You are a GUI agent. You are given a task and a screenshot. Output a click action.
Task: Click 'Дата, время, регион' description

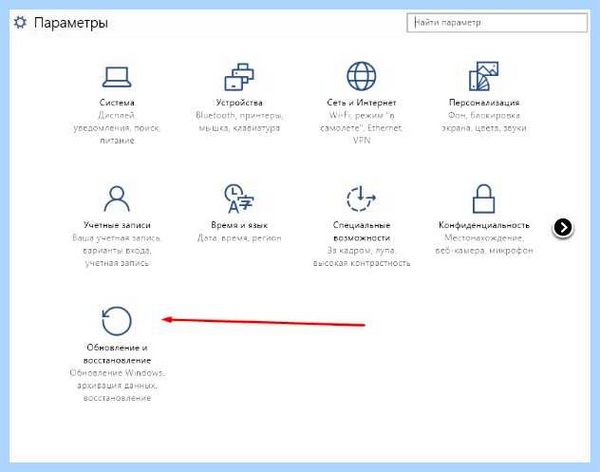(x=239, y=238)
